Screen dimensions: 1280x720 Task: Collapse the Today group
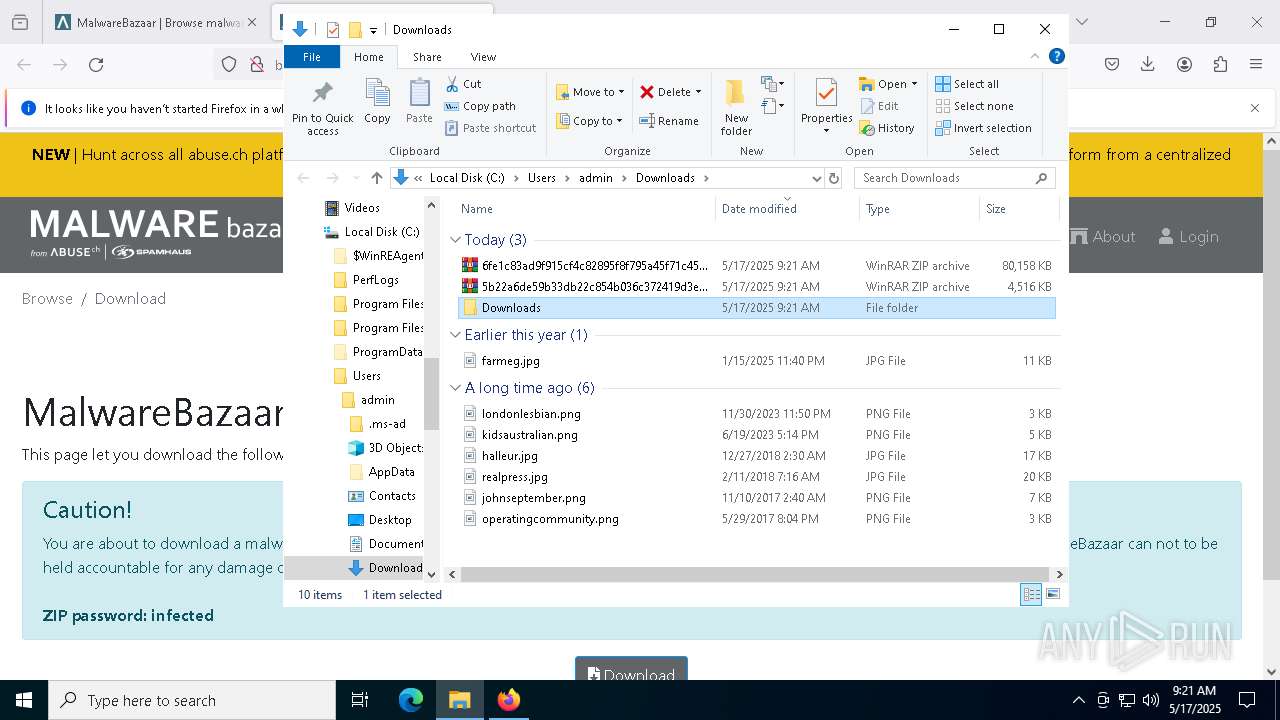(456, 240)
